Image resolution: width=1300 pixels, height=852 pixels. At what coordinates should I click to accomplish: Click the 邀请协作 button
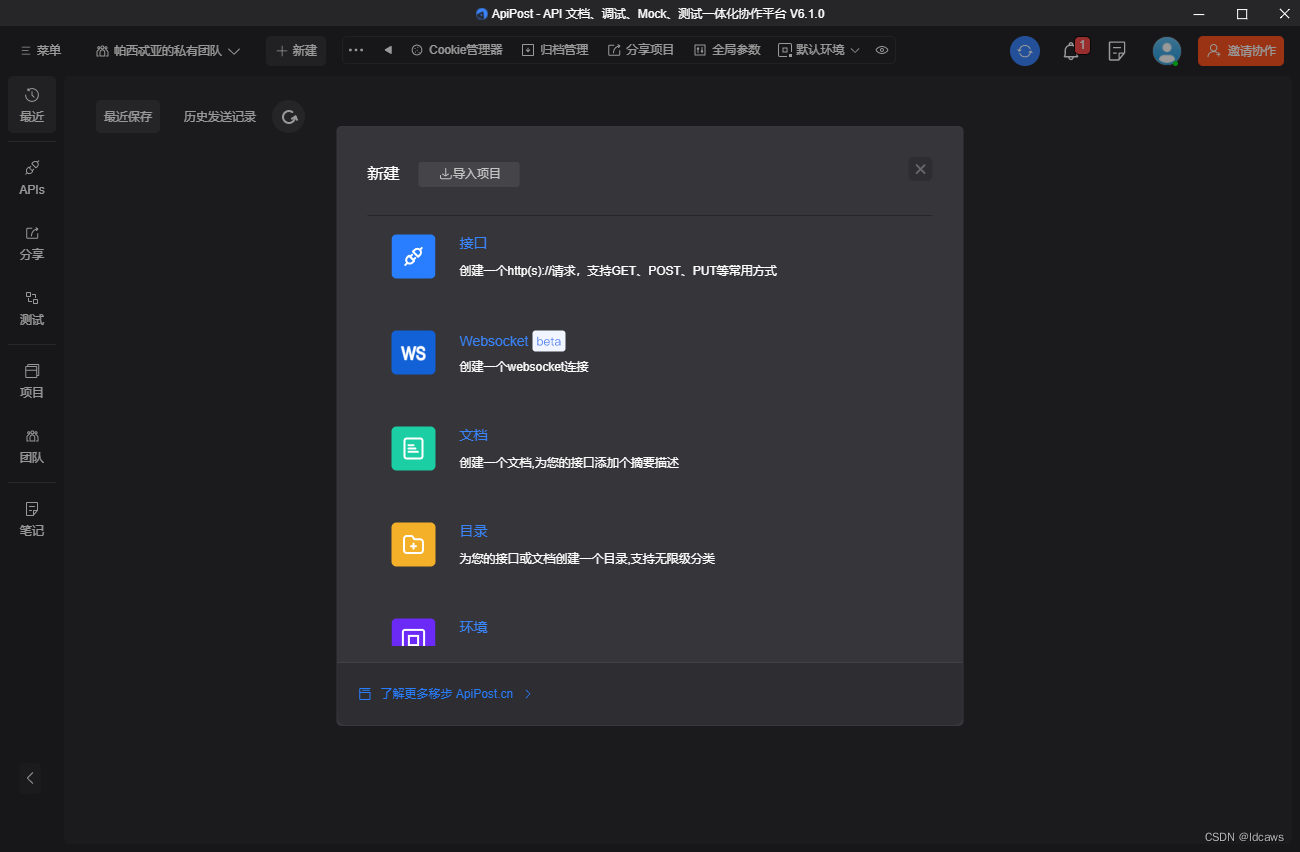[x=1240, y=50]
